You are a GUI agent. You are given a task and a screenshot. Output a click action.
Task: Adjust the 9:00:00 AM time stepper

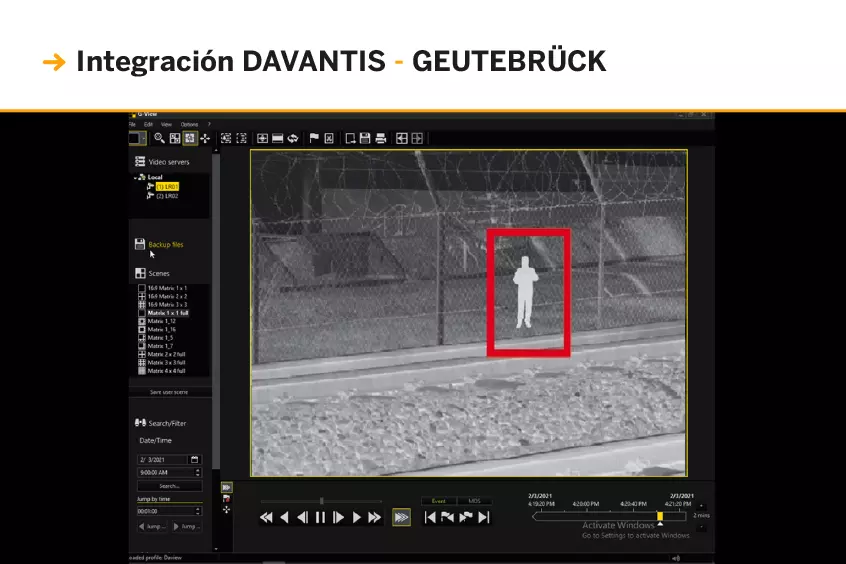[x=197, y=472]
